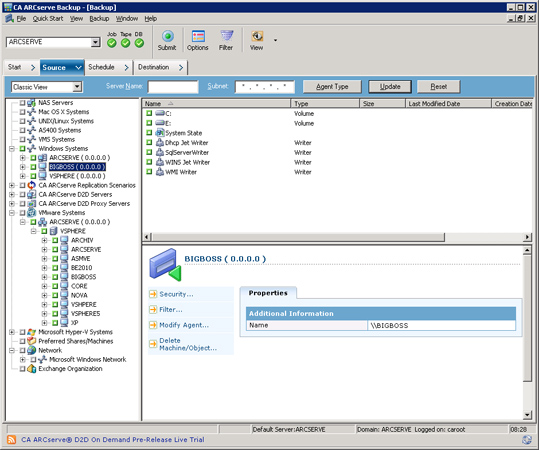Open the Filter funnel toolbar icon
This screenshot has height=450, width=539.
coord(226,36)
